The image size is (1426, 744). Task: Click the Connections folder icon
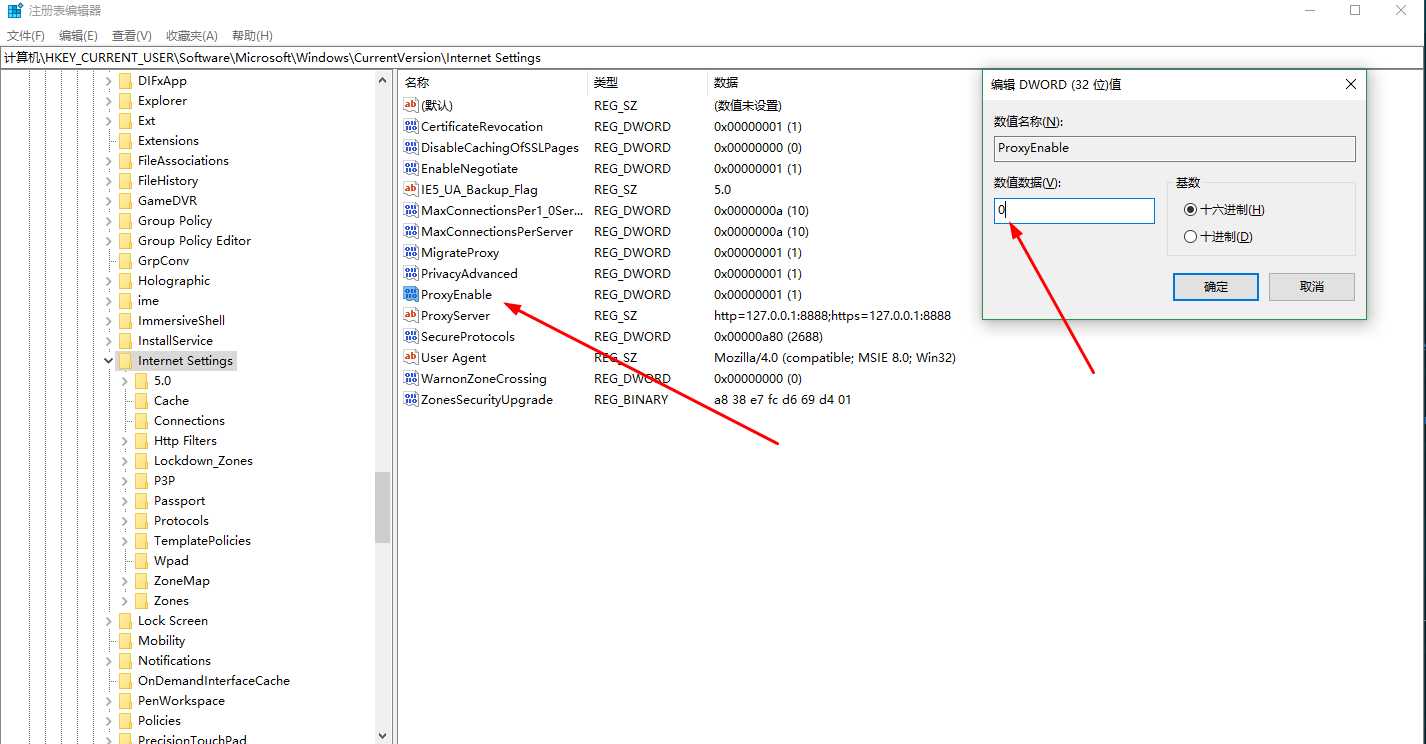141,420
